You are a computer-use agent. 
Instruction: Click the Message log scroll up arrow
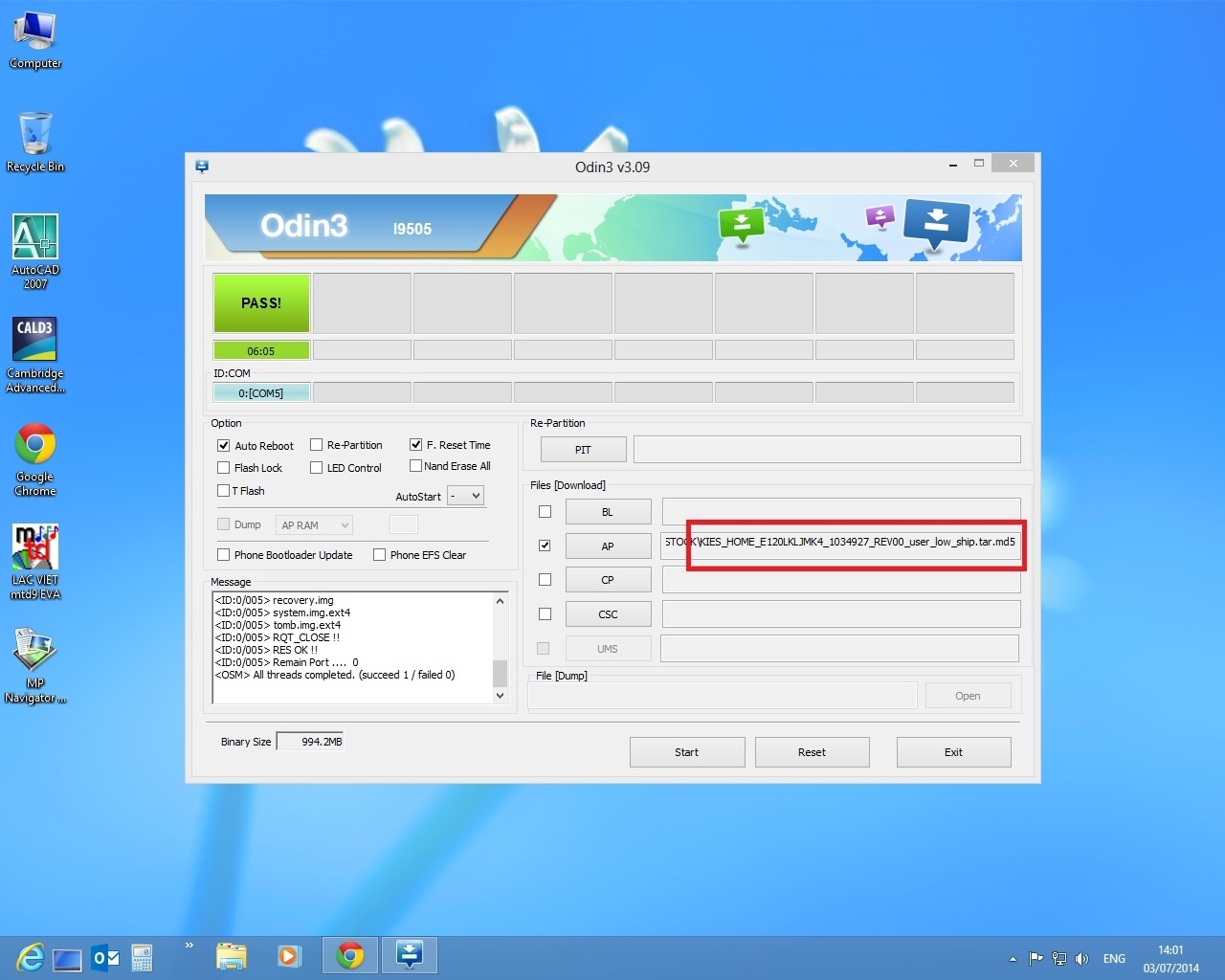500,601
